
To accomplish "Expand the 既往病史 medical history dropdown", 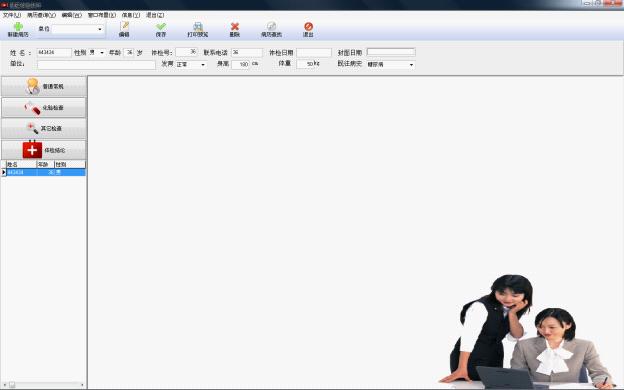I will point(411,64).
